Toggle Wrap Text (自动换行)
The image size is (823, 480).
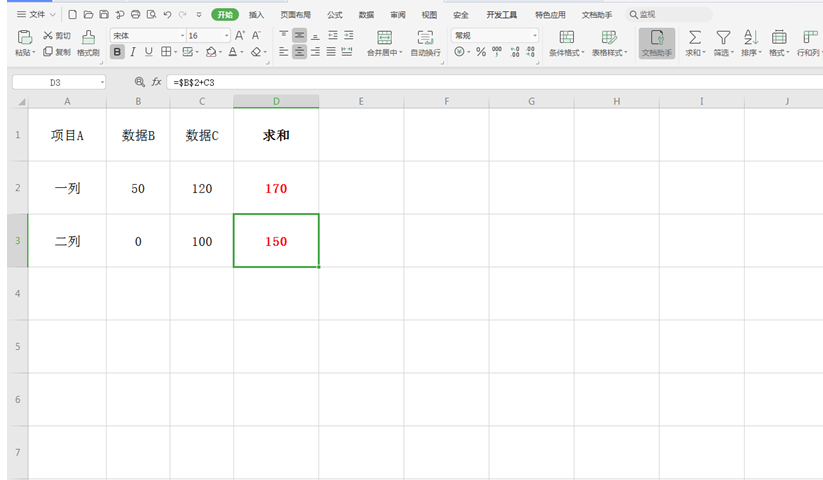[425, 43]
